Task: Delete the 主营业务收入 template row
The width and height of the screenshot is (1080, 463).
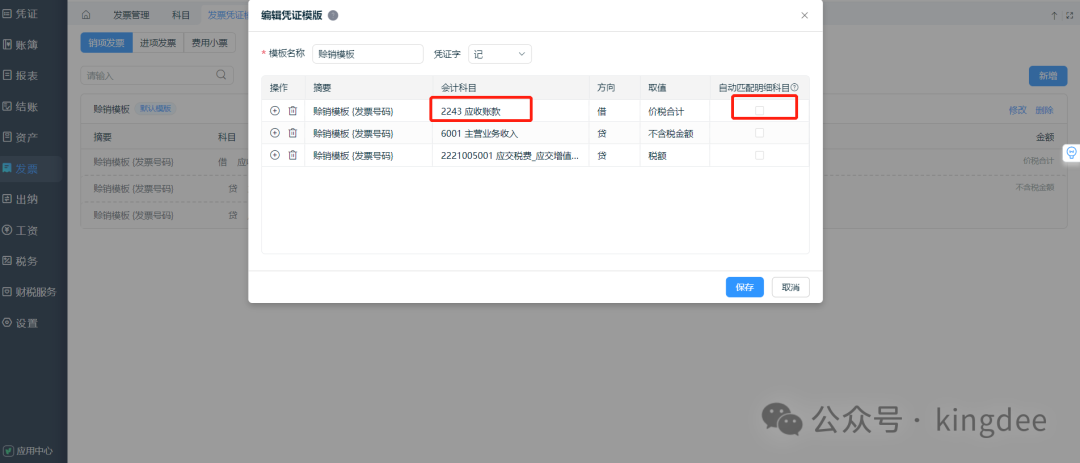Action: pyautogui.click(x=292, y=133)
